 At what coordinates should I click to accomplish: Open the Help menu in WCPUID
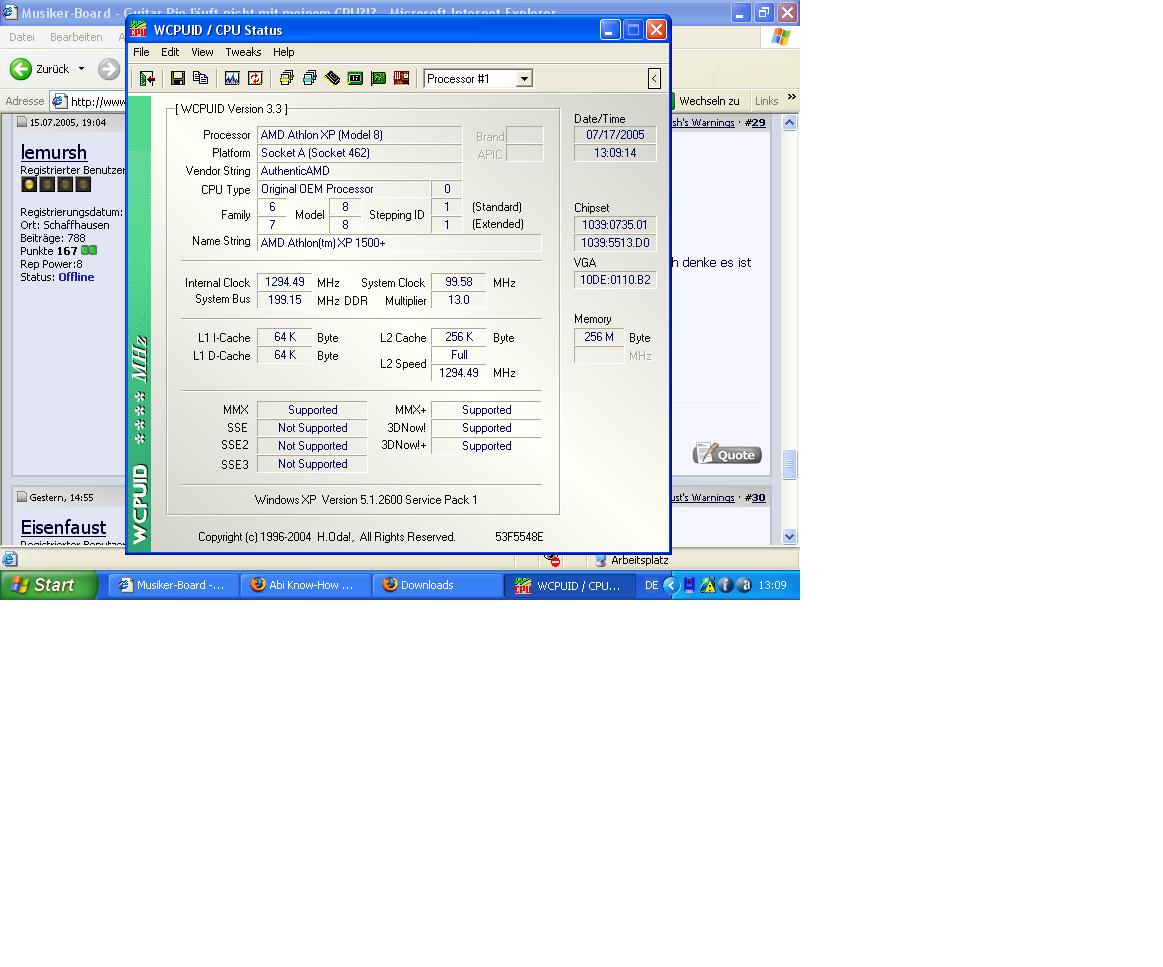283,52
